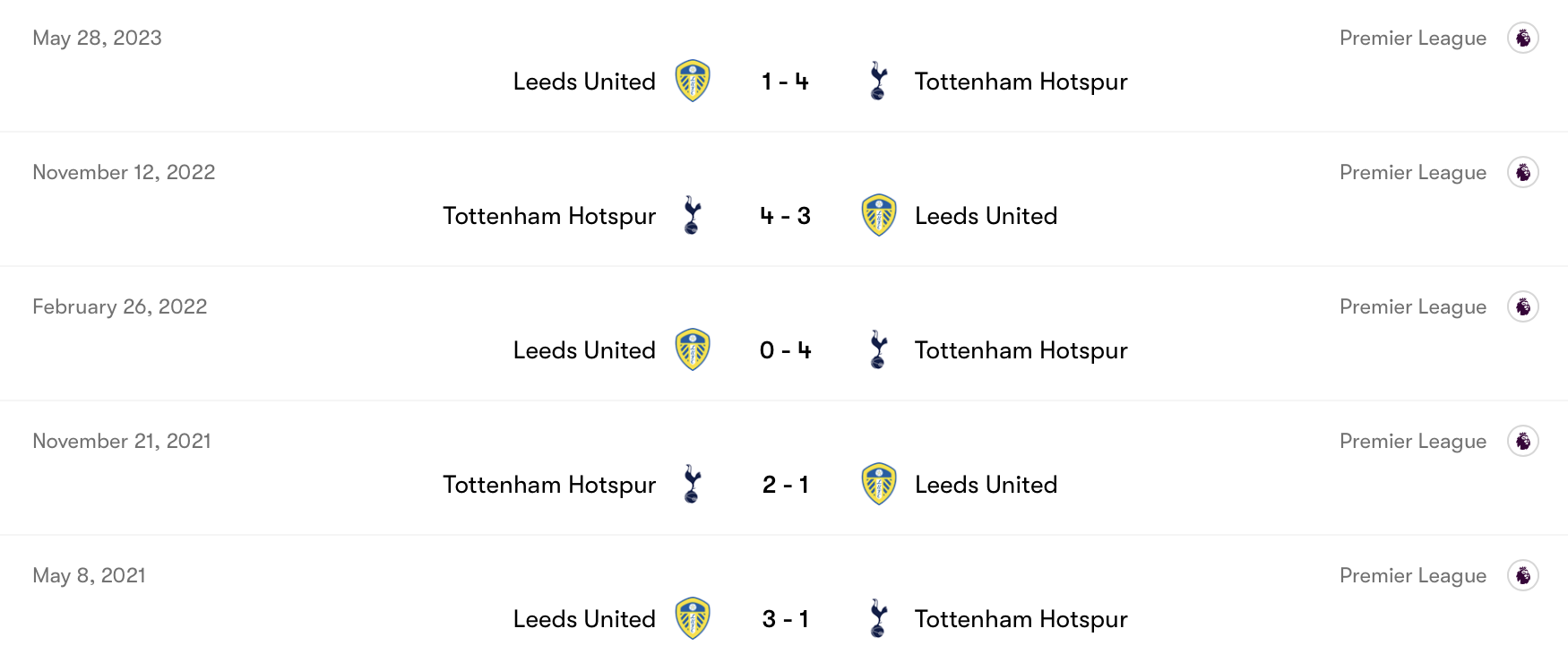Click Leeds United crest in November 21, 2021 match
Image resolution: width=1568 pixels, height=663 pixels.
click(879, 485)
